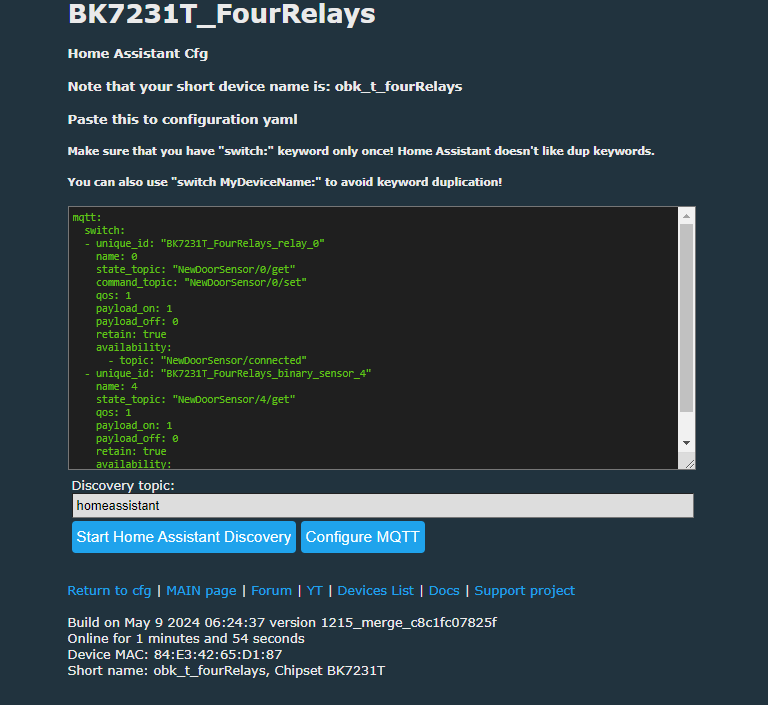The image size is (768, 705).
Task: Focus the Discovery topic input field
Action: click(x=383, y=506)
